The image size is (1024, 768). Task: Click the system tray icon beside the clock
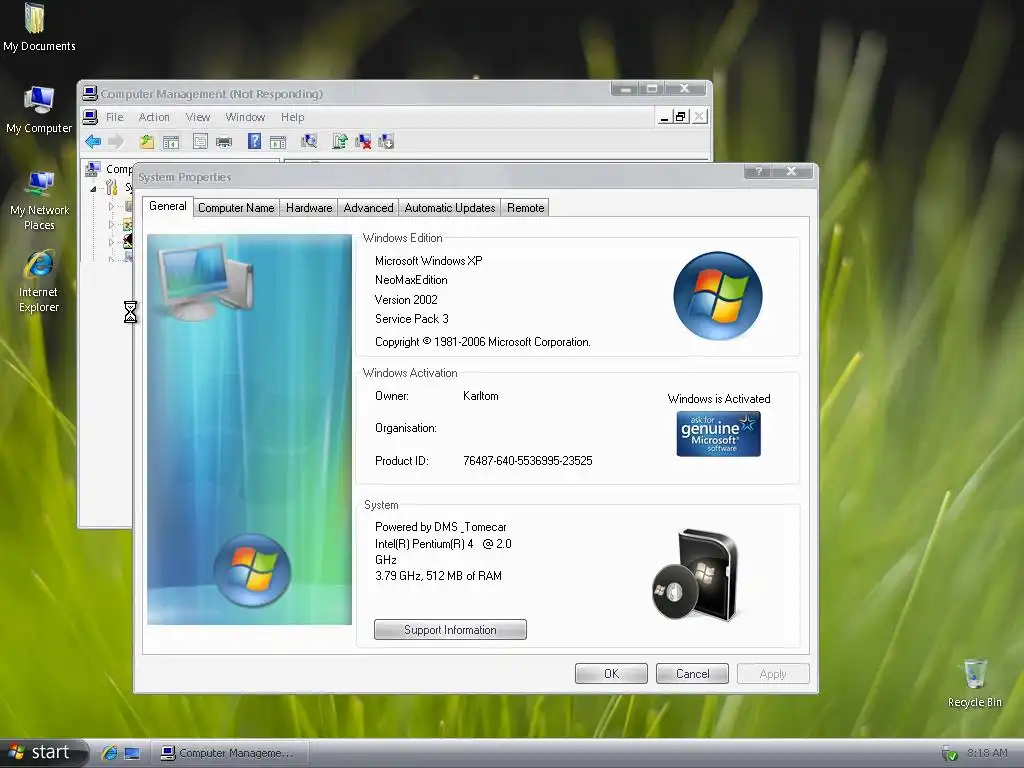[x=950, y=754]
